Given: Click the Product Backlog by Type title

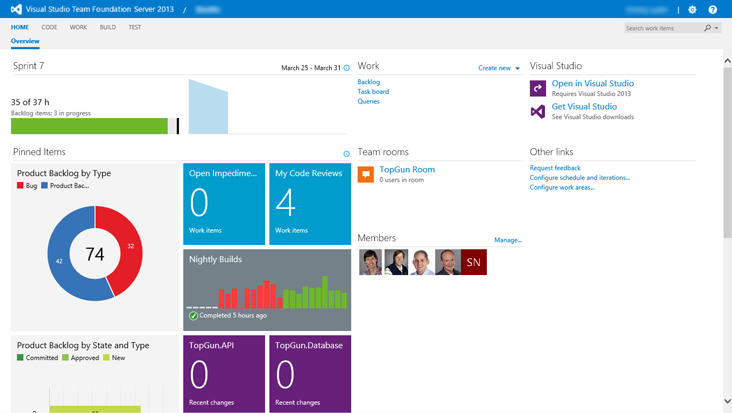Looking at the screenshot, I should [64, 173].
